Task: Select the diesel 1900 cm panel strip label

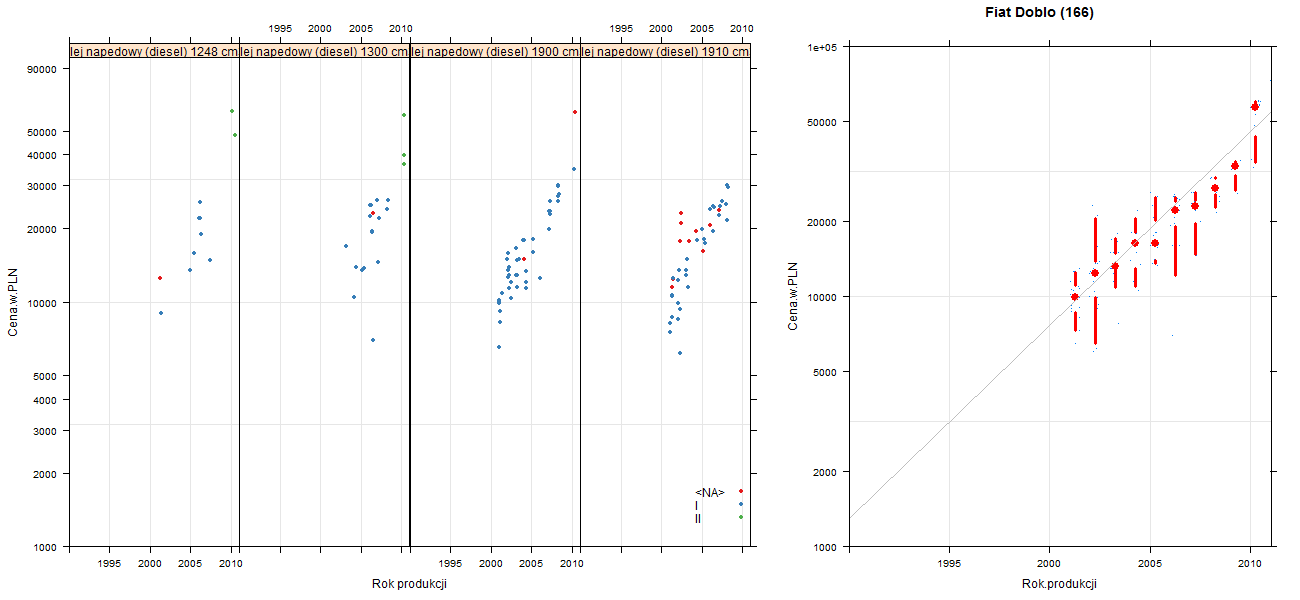Action: click(x=495, y=52)
